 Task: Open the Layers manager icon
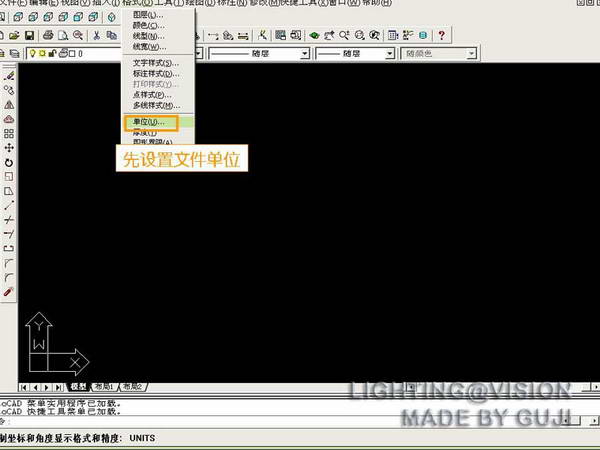coord(15,54)
